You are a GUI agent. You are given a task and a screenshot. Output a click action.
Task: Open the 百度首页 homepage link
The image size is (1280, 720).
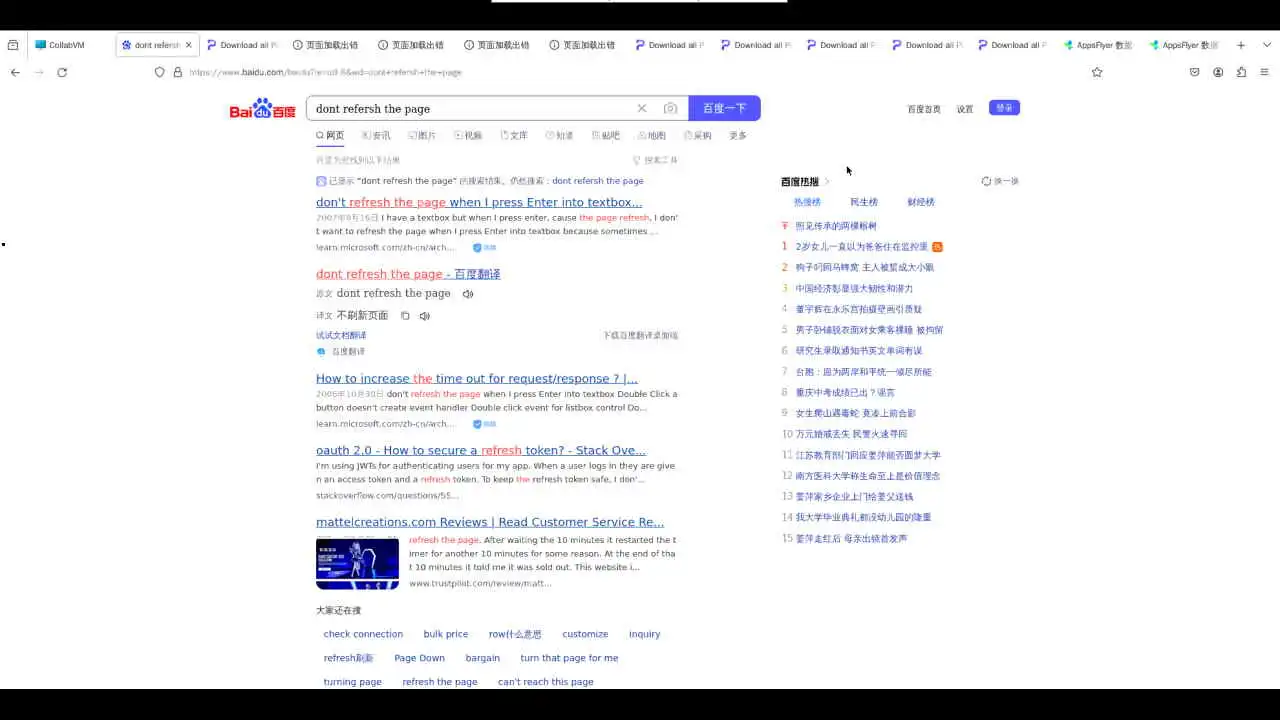tap(924, 109)
